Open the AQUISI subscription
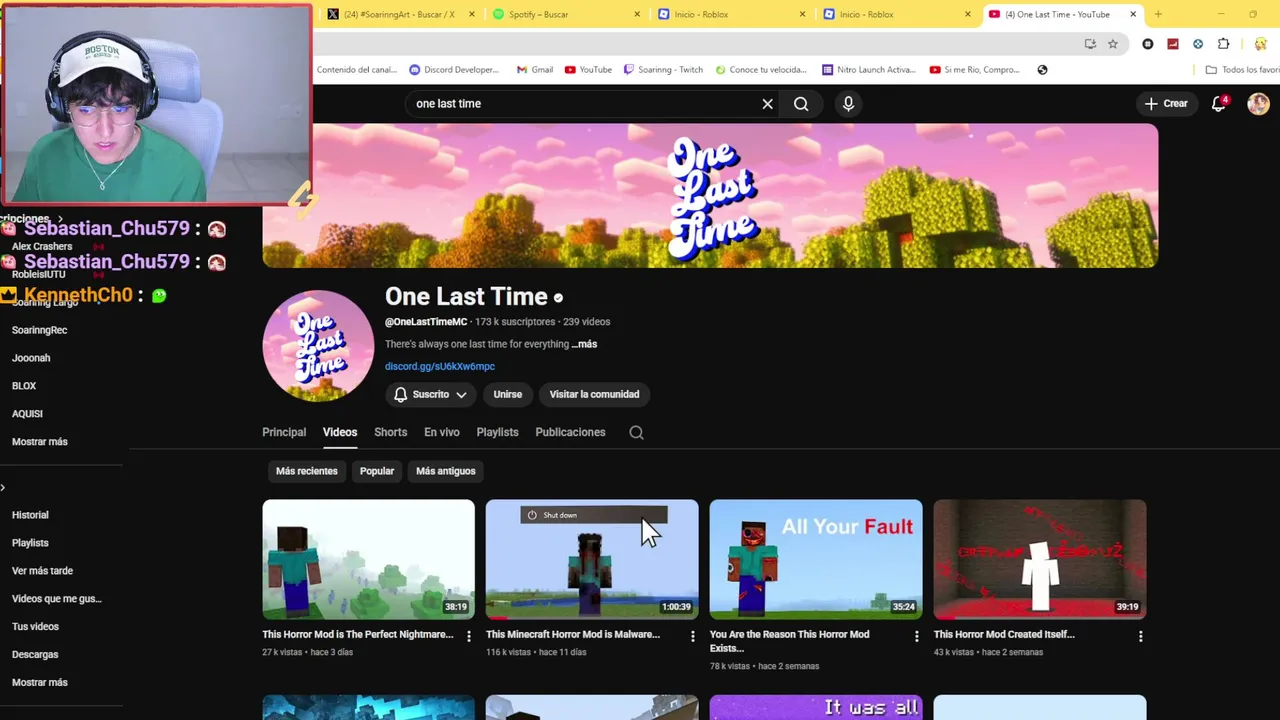 [27, 414]
